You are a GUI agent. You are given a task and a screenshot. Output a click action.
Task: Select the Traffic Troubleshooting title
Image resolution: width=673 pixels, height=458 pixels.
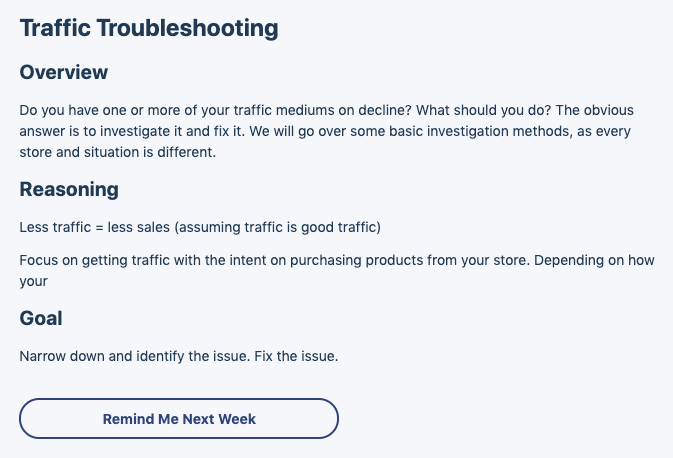point(149,28)
